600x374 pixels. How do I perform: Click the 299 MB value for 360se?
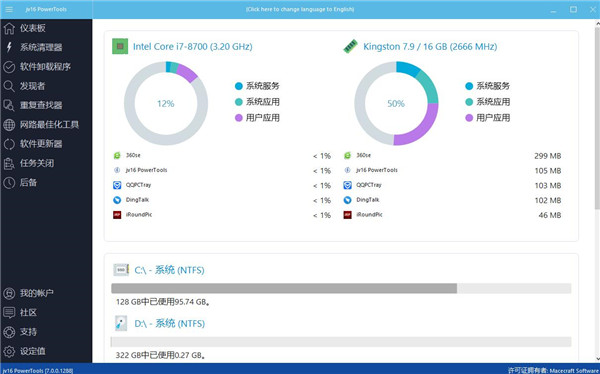tap(548, 156)
